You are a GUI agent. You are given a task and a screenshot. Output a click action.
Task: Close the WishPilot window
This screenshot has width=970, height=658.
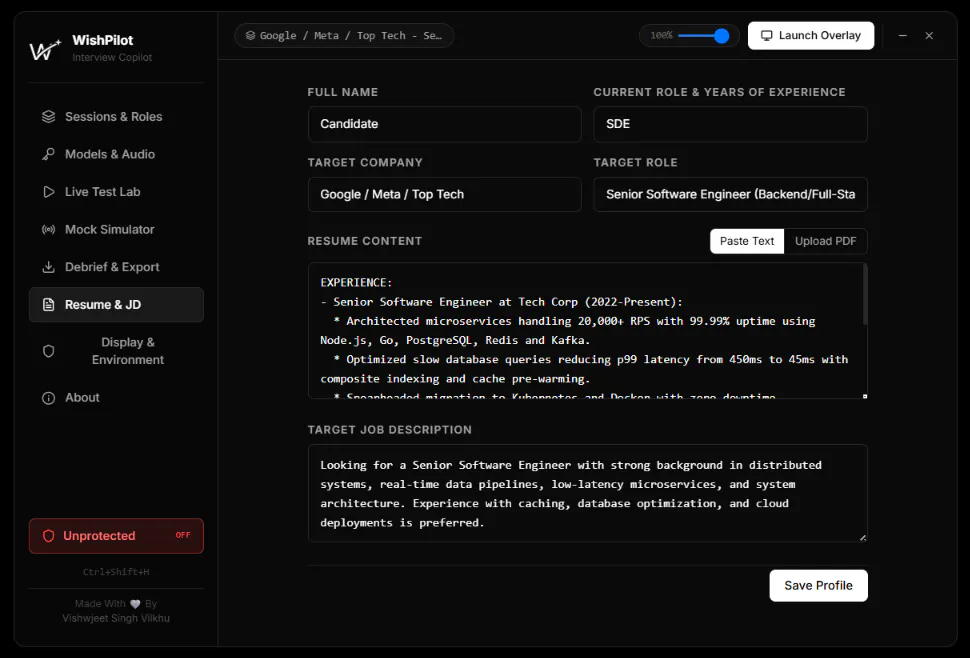tap(929, 35)
